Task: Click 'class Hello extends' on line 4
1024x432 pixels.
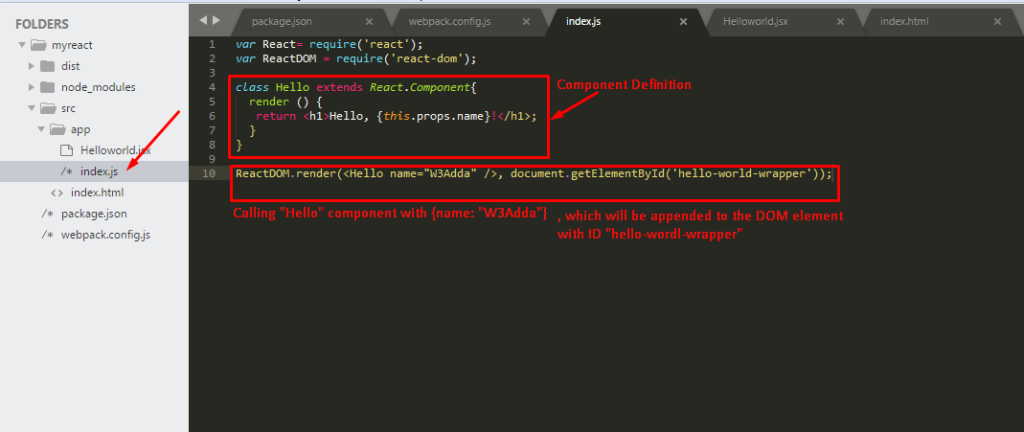Action: 300,87
